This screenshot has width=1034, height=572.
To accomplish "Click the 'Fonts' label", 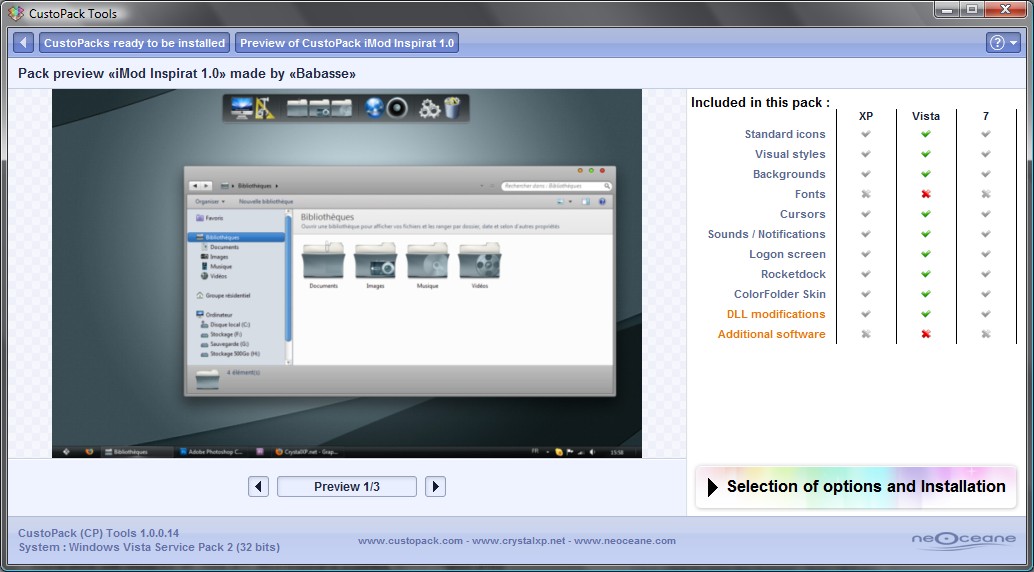I will click(810, 194).
